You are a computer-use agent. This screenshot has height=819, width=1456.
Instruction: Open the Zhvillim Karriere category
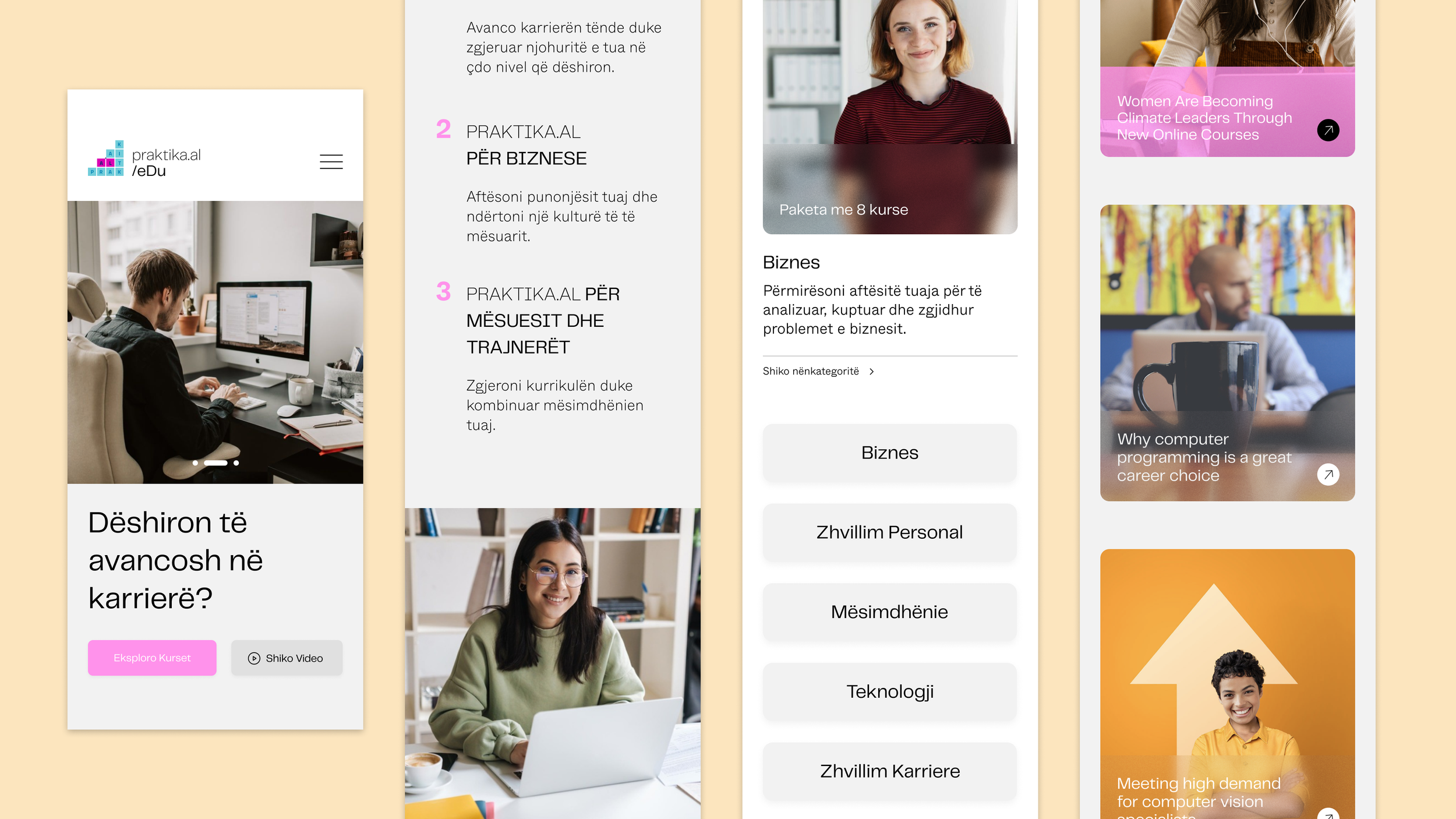point(889,771)
